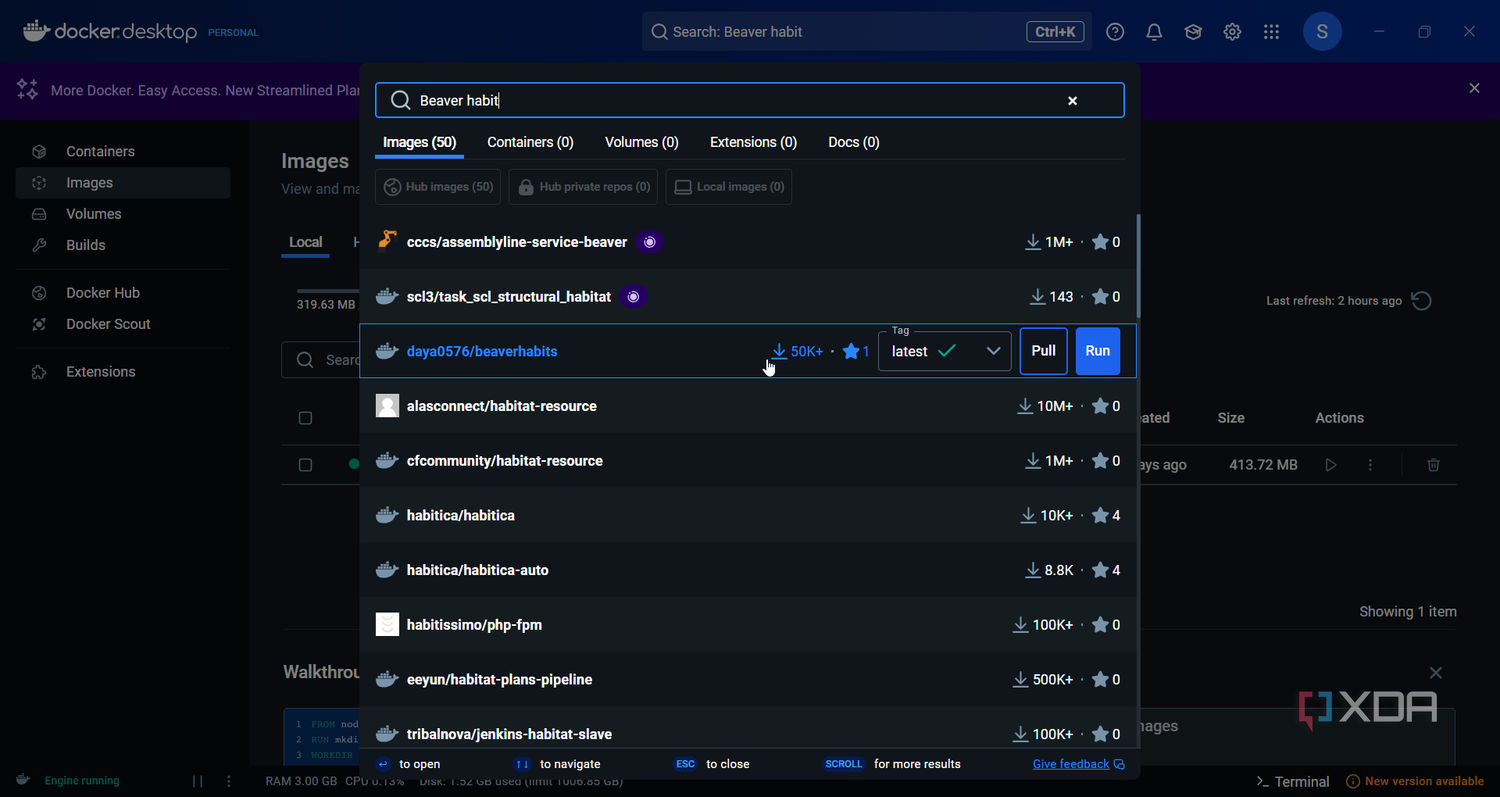Switch to Docs (0) search tab

pyautogui.click(x=854, y=142)
